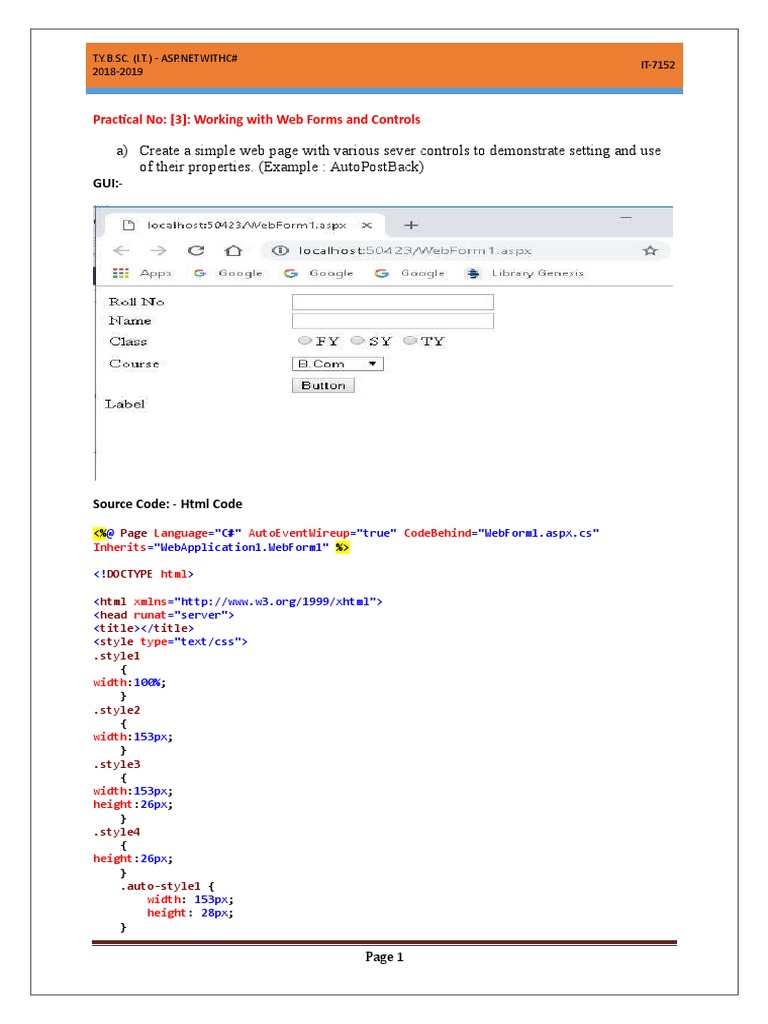Select the SY radio button
The width and height of the screenshot is (768, 1024).
(357, 340)
